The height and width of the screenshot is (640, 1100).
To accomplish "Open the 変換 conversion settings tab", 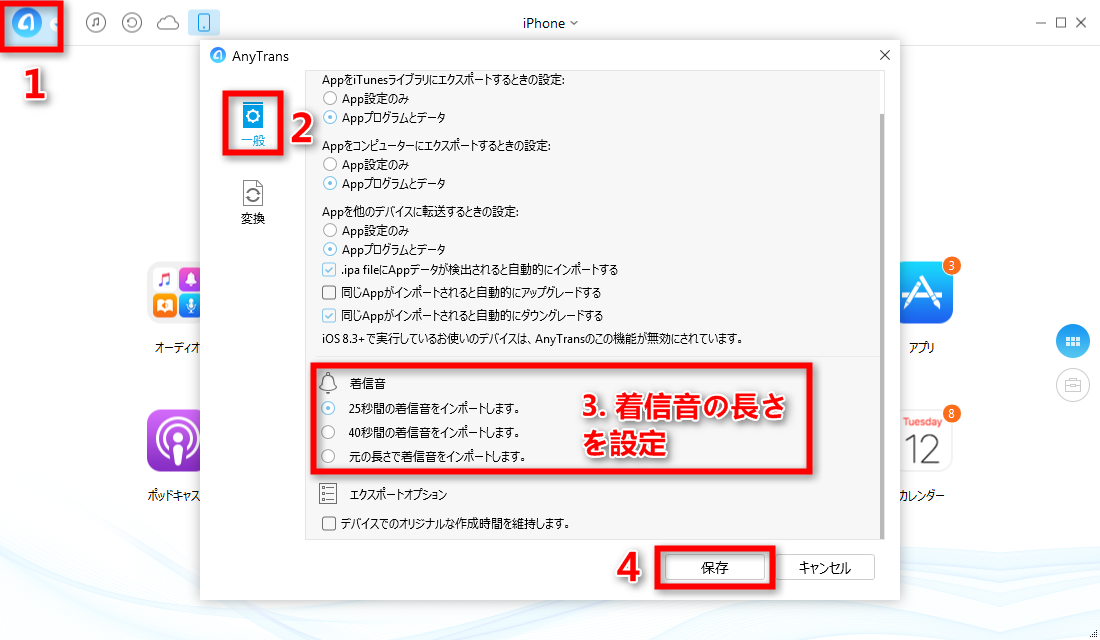I will [x=253, y=203].
